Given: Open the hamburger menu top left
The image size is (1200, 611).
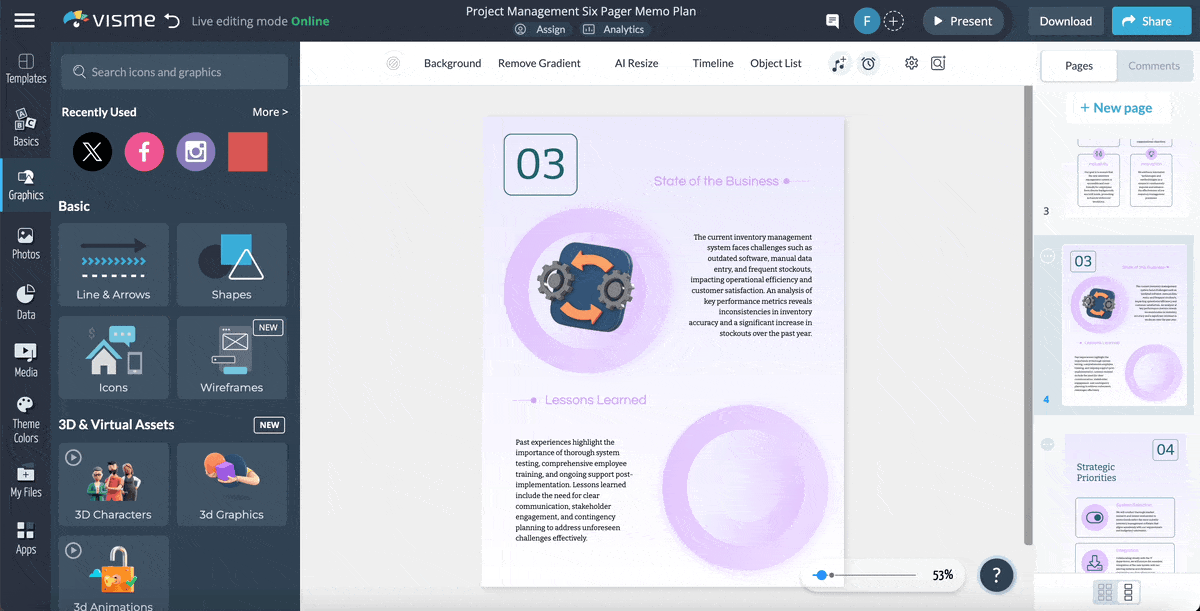Looking at the screenshot, I should [x=25, y=20].
